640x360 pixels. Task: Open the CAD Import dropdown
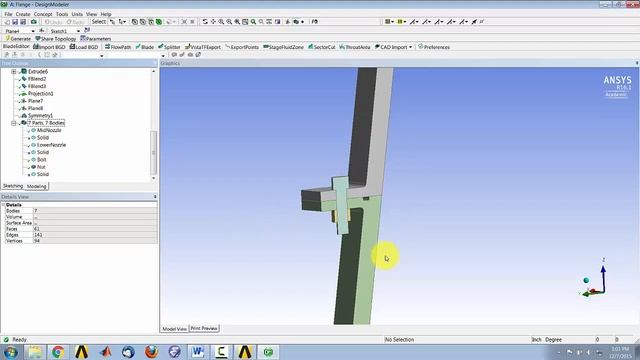click(x=393, y=47)
